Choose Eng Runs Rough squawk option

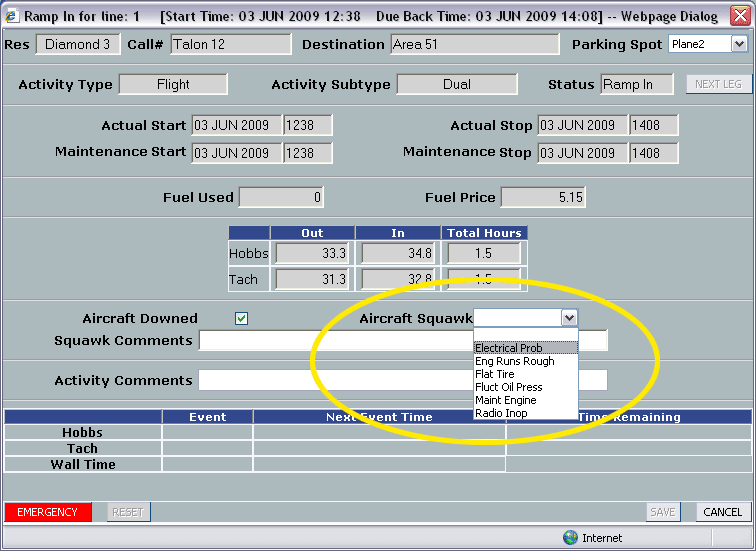click(526, 361)
